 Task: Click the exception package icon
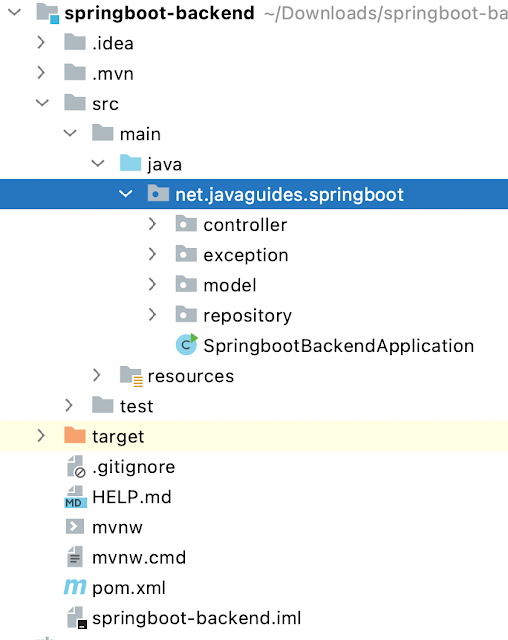(186, 254)
